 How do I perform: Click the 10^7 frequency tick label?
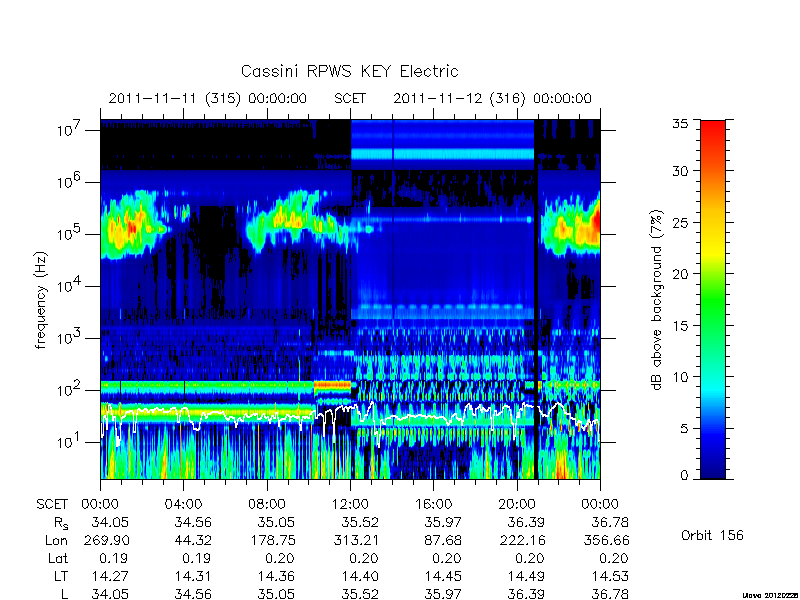point(70,130)
